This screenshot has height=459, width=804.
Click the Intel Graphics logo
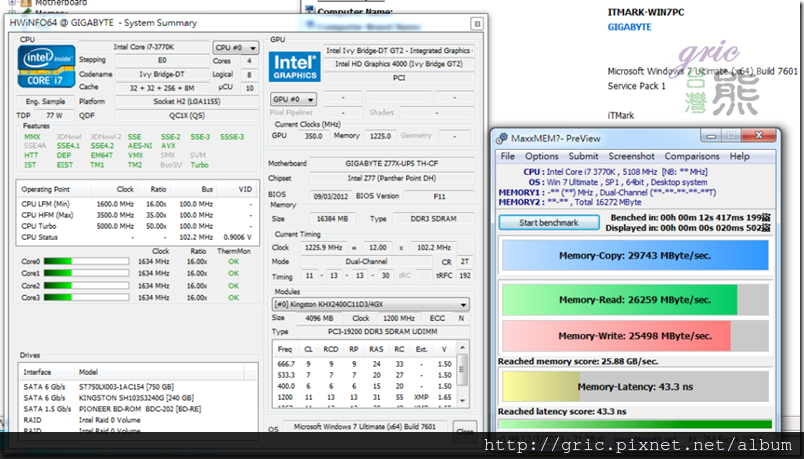tap(295, 67)
